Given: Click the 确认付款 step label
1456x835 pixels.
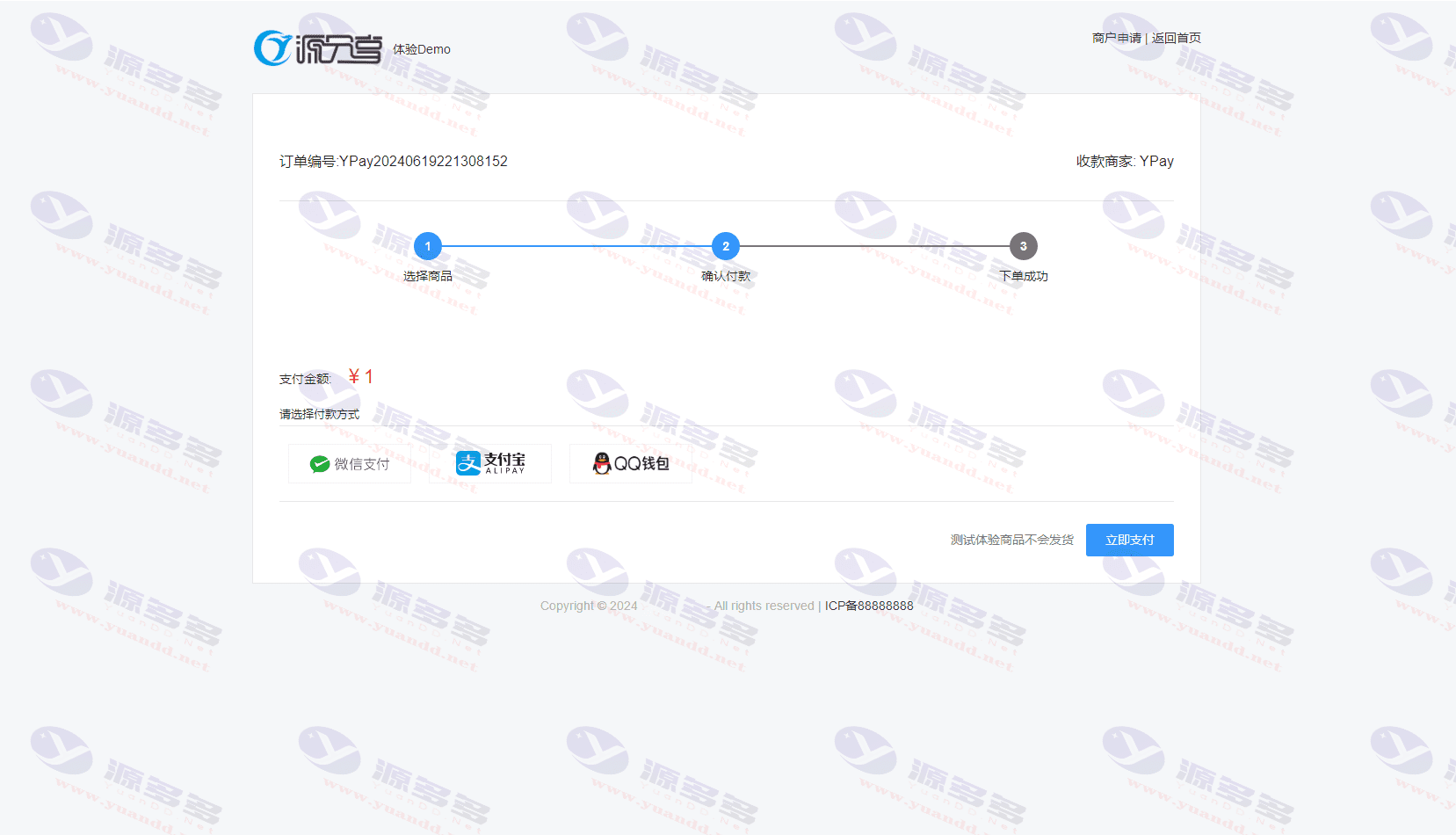Looking at the screenshot, I should point(726,276).
